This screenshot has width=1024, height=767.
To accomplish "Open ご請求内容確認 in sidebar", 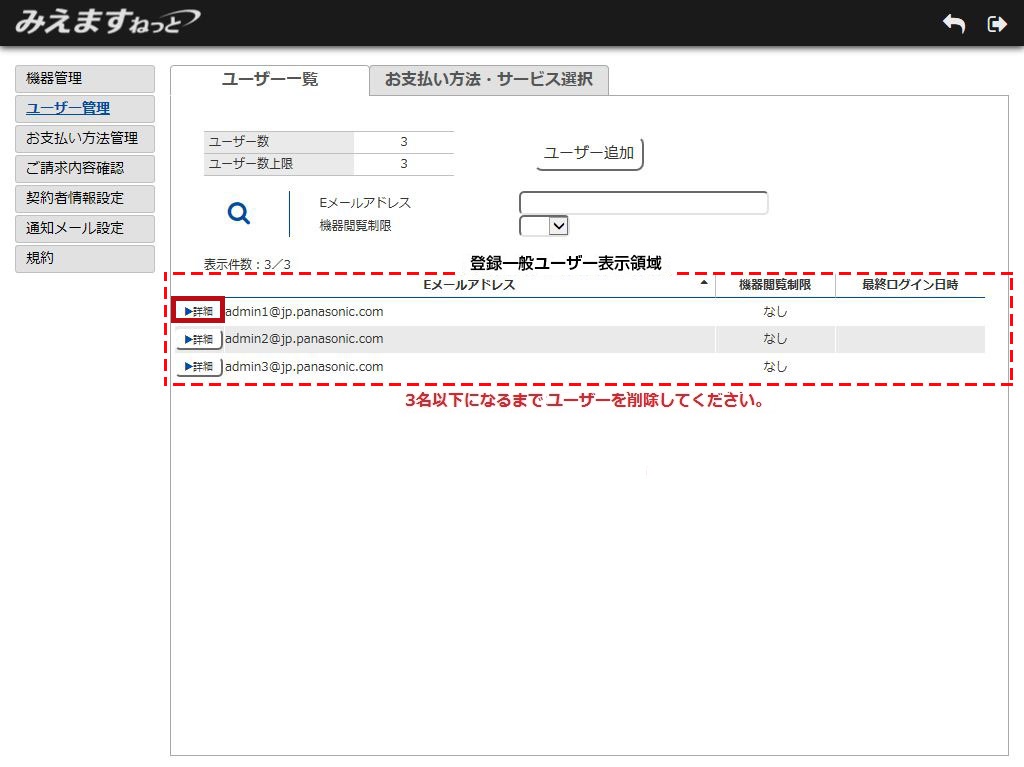I will (x=85, y=168).
